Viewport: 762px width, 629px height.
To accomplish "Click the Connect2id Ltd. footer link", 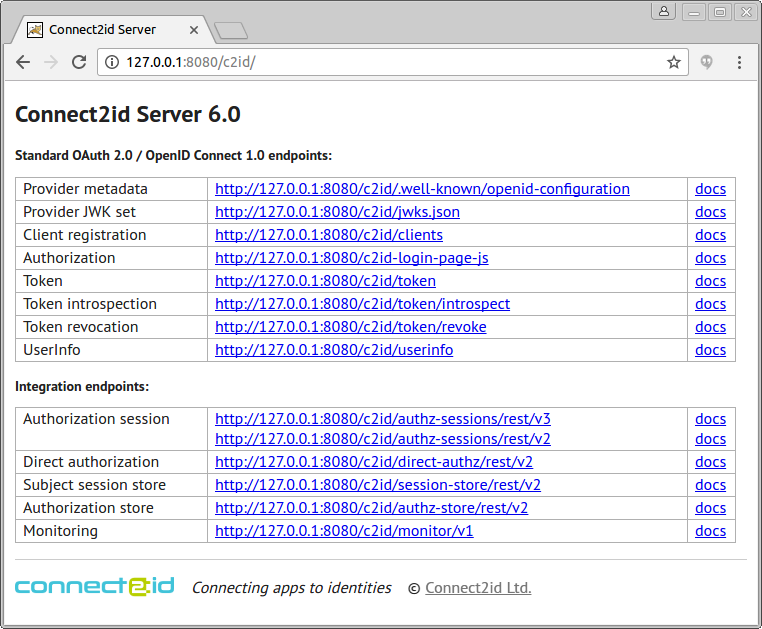I will point(478,588).
